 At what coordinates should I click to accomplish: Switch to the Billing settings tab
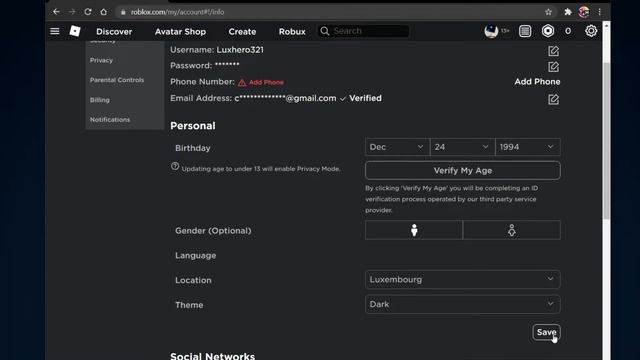click(x=100, y=100)
